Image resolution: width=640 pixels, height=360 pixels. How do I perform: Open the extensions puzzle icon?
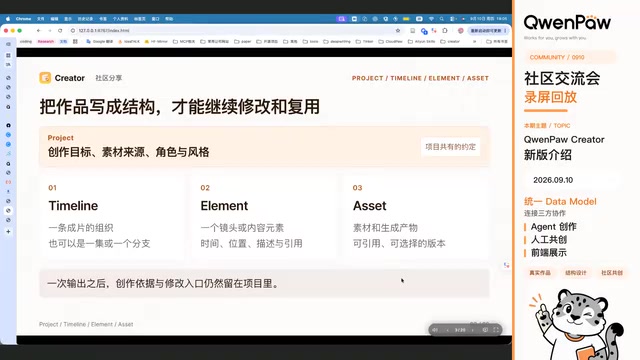[x=445, y=31]
